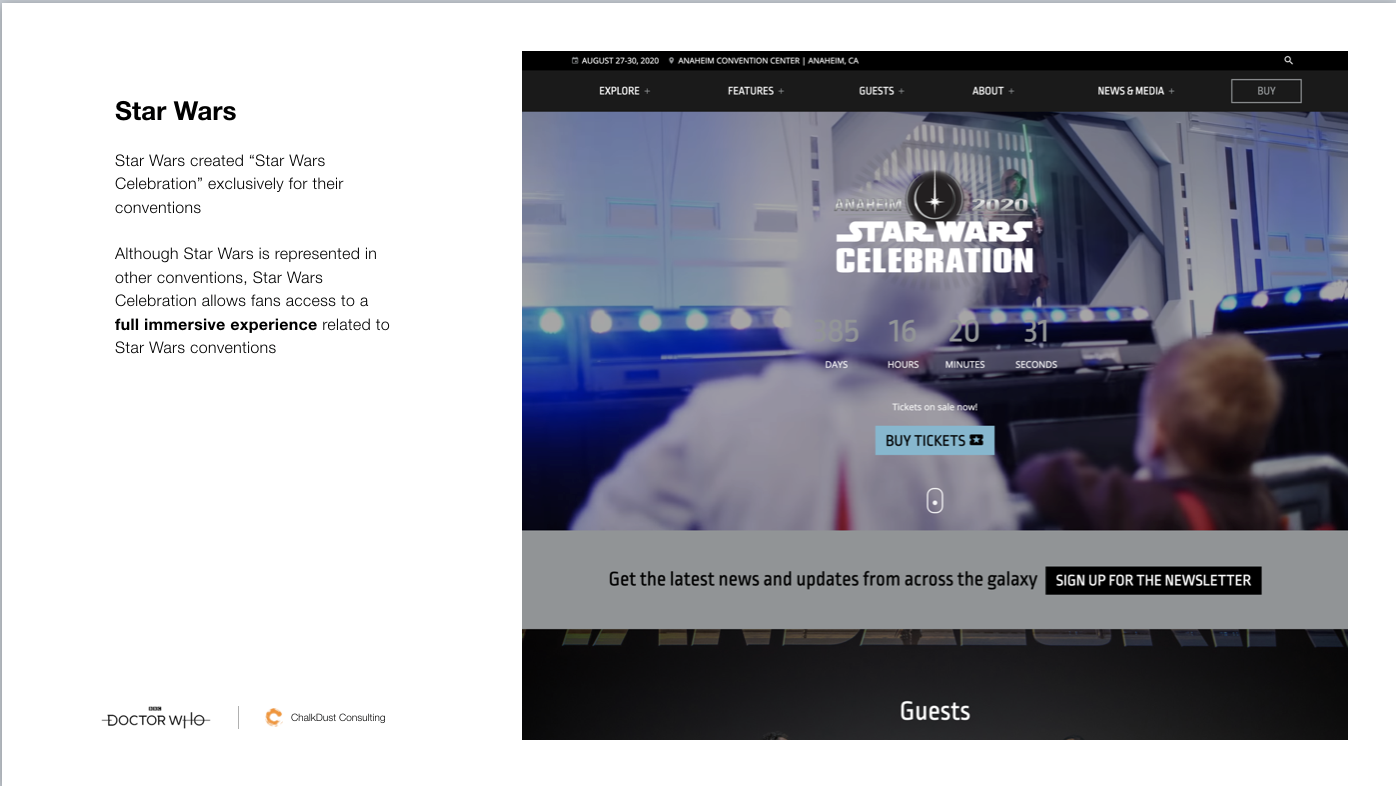The width and height of the screenshot is (1396, 786).
Task: Click SIGN UP FOR THE NEWSLETTER button
Action: (x=1153, y=580)
